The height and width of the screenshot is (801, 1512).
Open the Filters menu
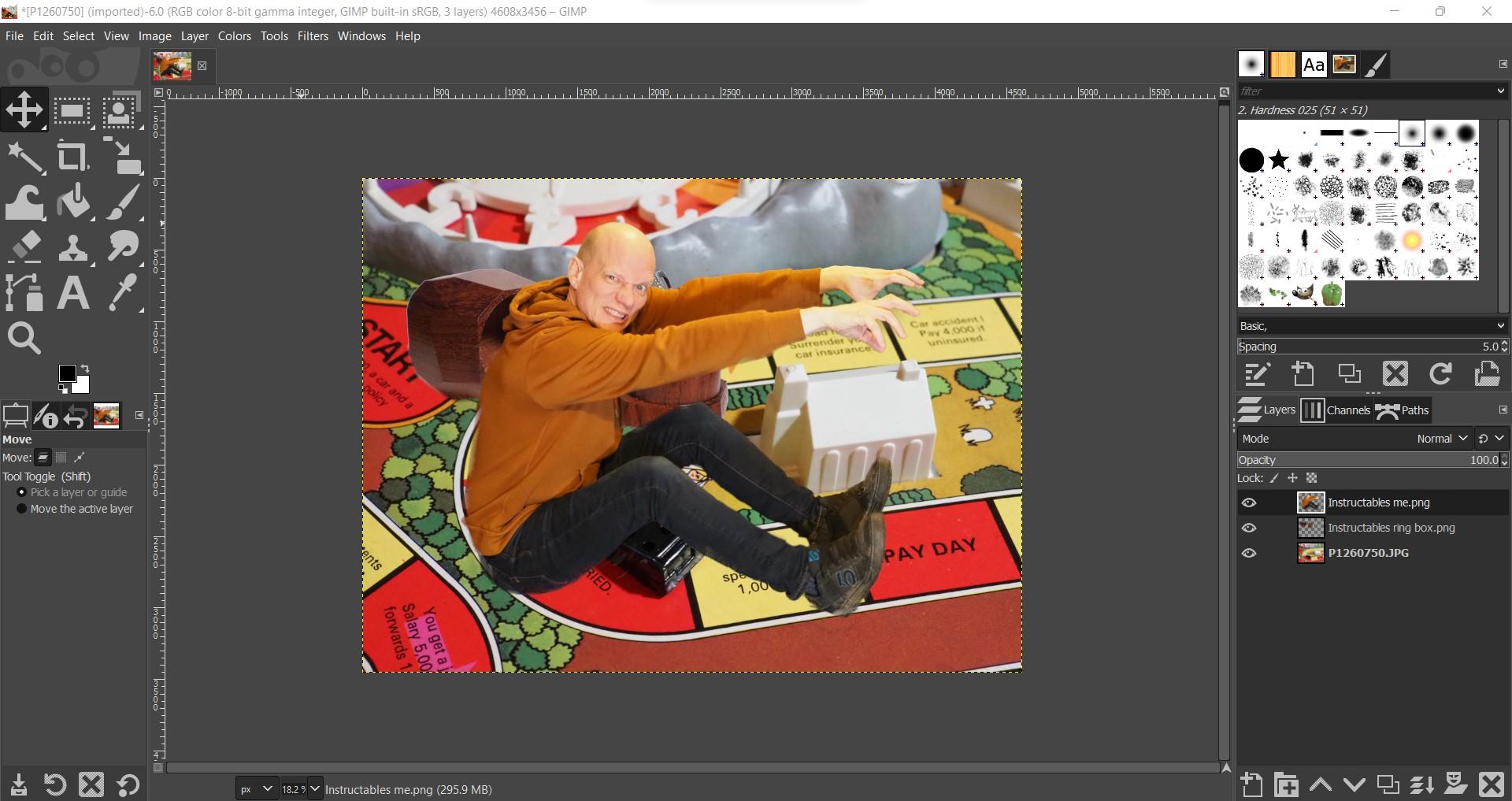click(x=313, y=36)
